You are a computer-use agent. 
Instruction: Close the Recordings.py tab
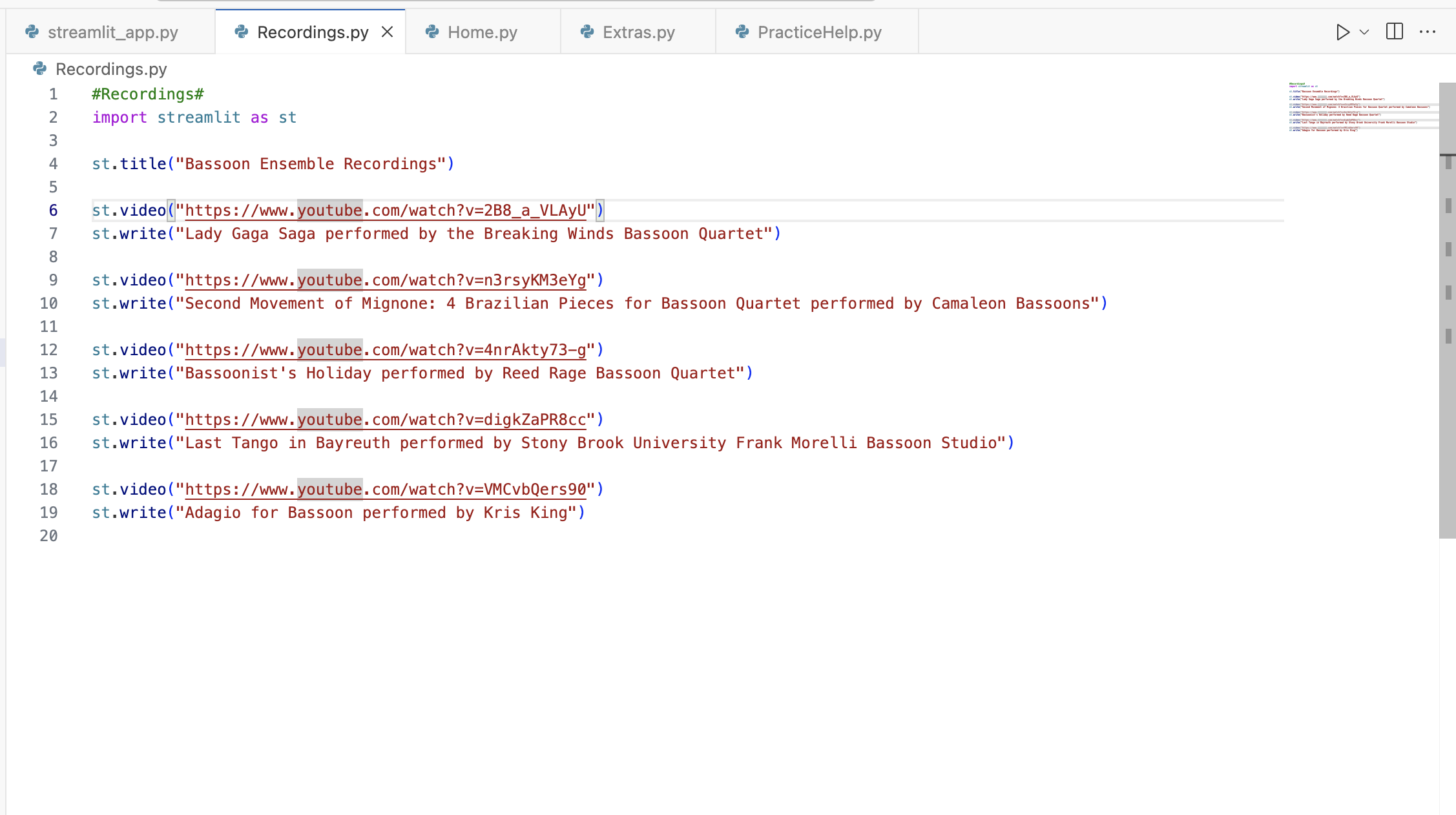tap(388, 32)
